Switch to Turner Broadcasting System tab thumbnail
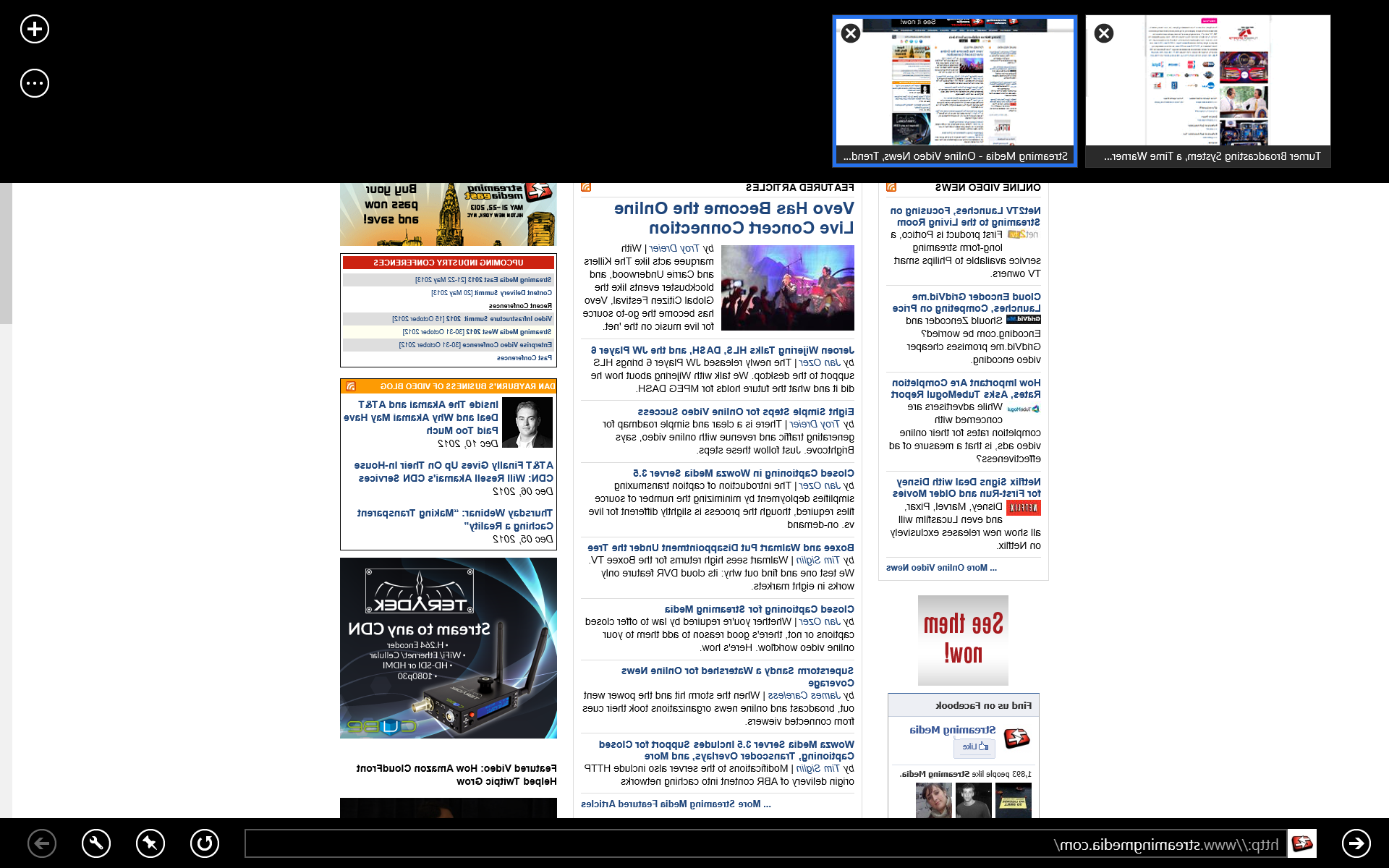The width and height of the screenshot is (1389, 868). [1207, 91]
